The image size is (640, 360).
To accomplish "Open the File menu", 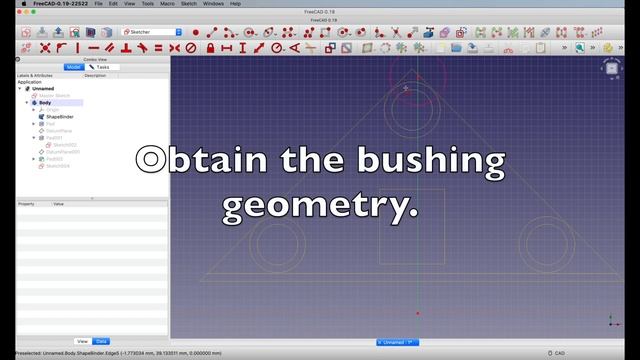I will pos(98,4).
